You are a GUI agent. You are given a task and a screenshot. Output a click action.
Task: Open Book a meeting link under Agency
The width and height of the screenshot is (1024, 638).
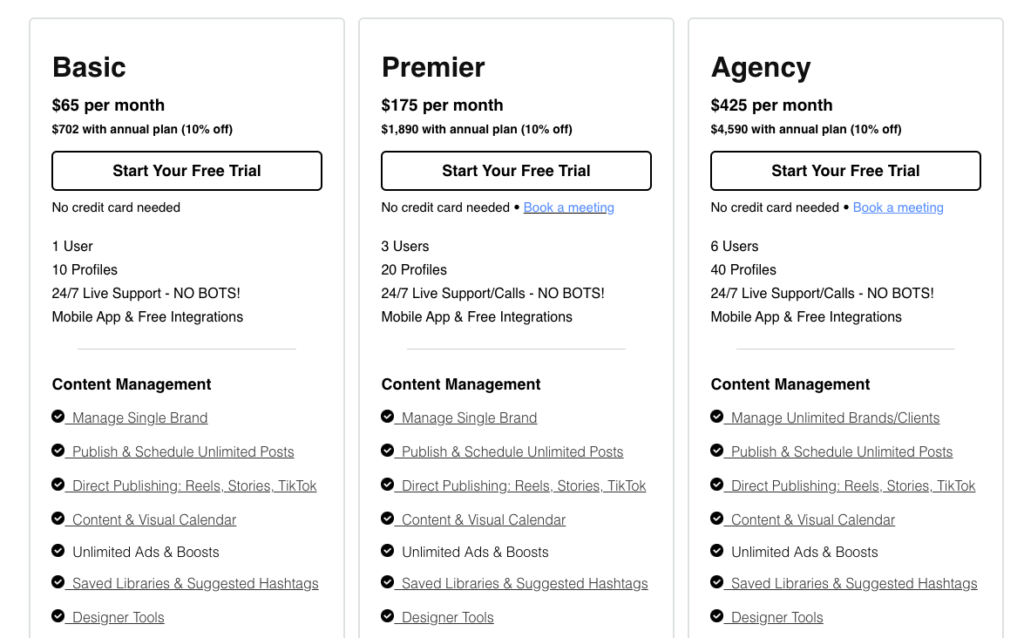pos(898,208)
